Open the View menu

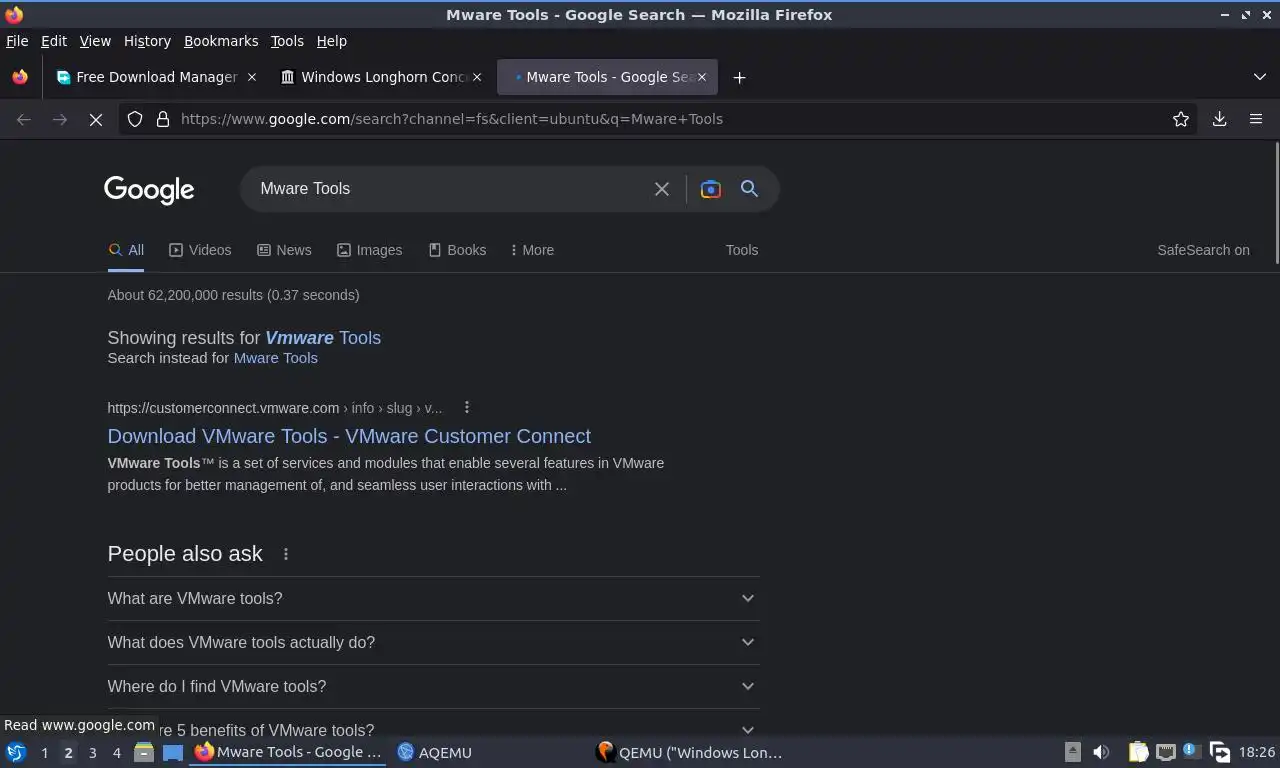click(95, 41)
